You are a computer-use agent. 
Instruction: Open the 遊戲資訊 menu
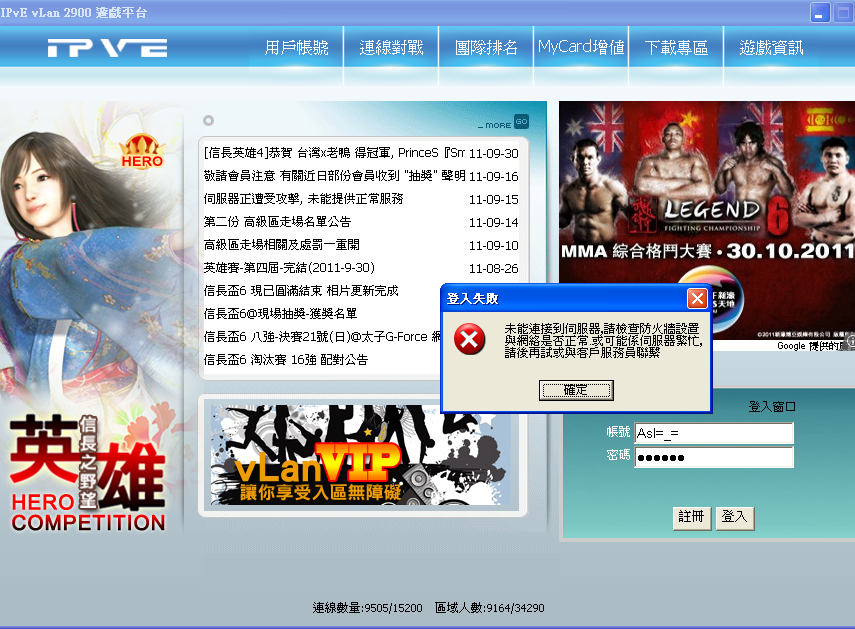point(771,47)
